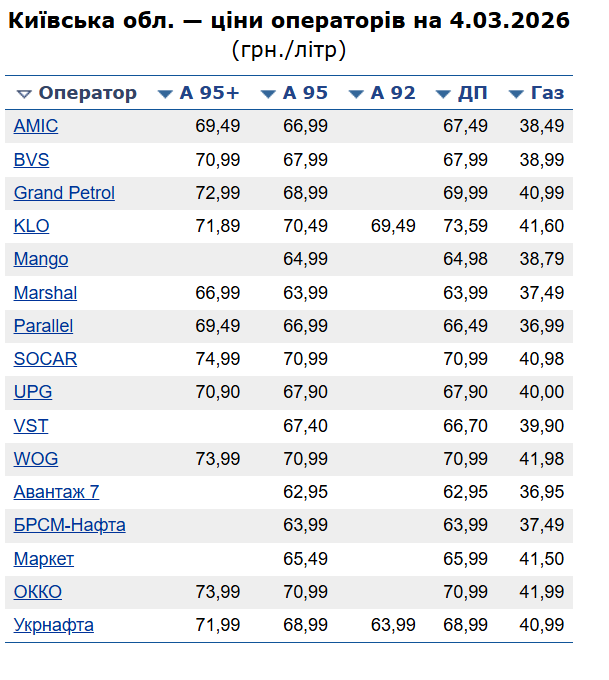View the UPG operator page
Viewport: 609px width, 680px height.
coord(32,392)
